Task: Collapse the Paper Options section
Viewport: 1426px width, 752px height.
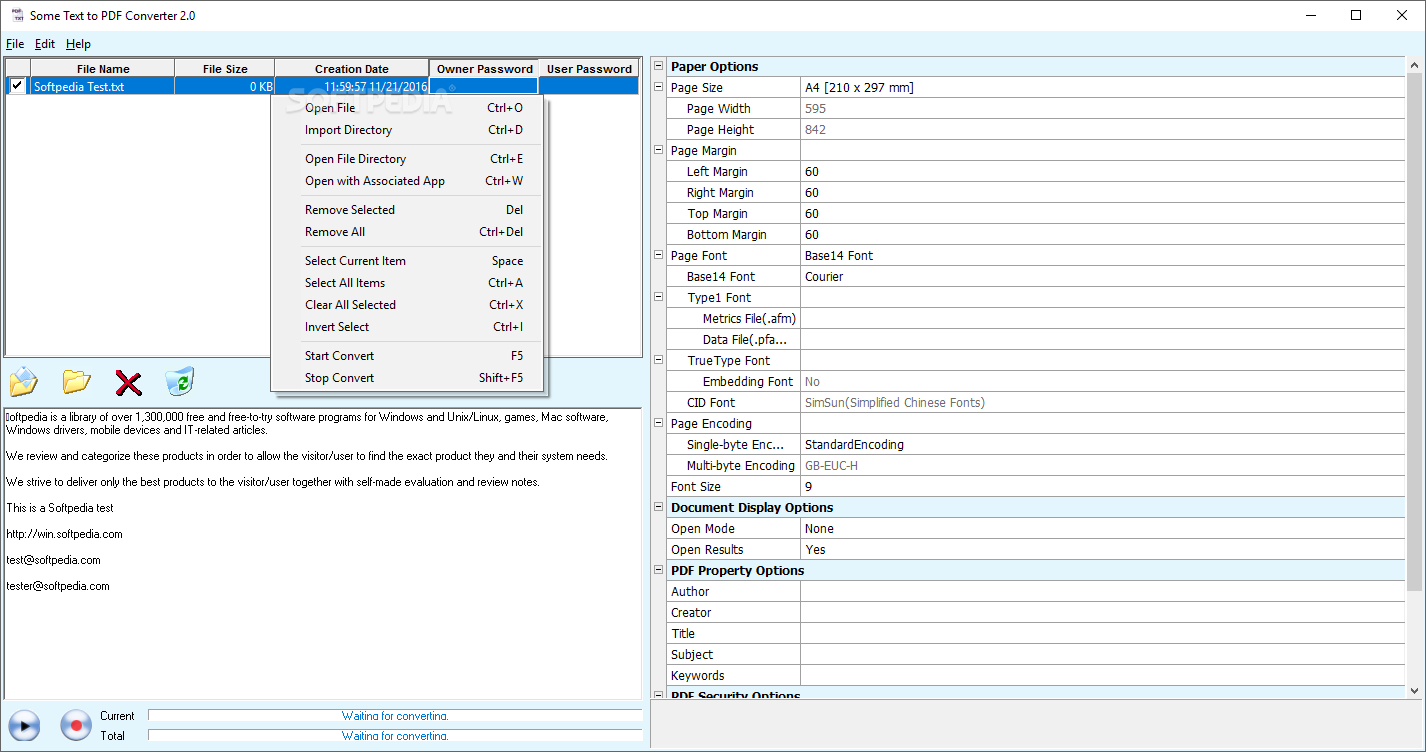Action: click(658, 66)
